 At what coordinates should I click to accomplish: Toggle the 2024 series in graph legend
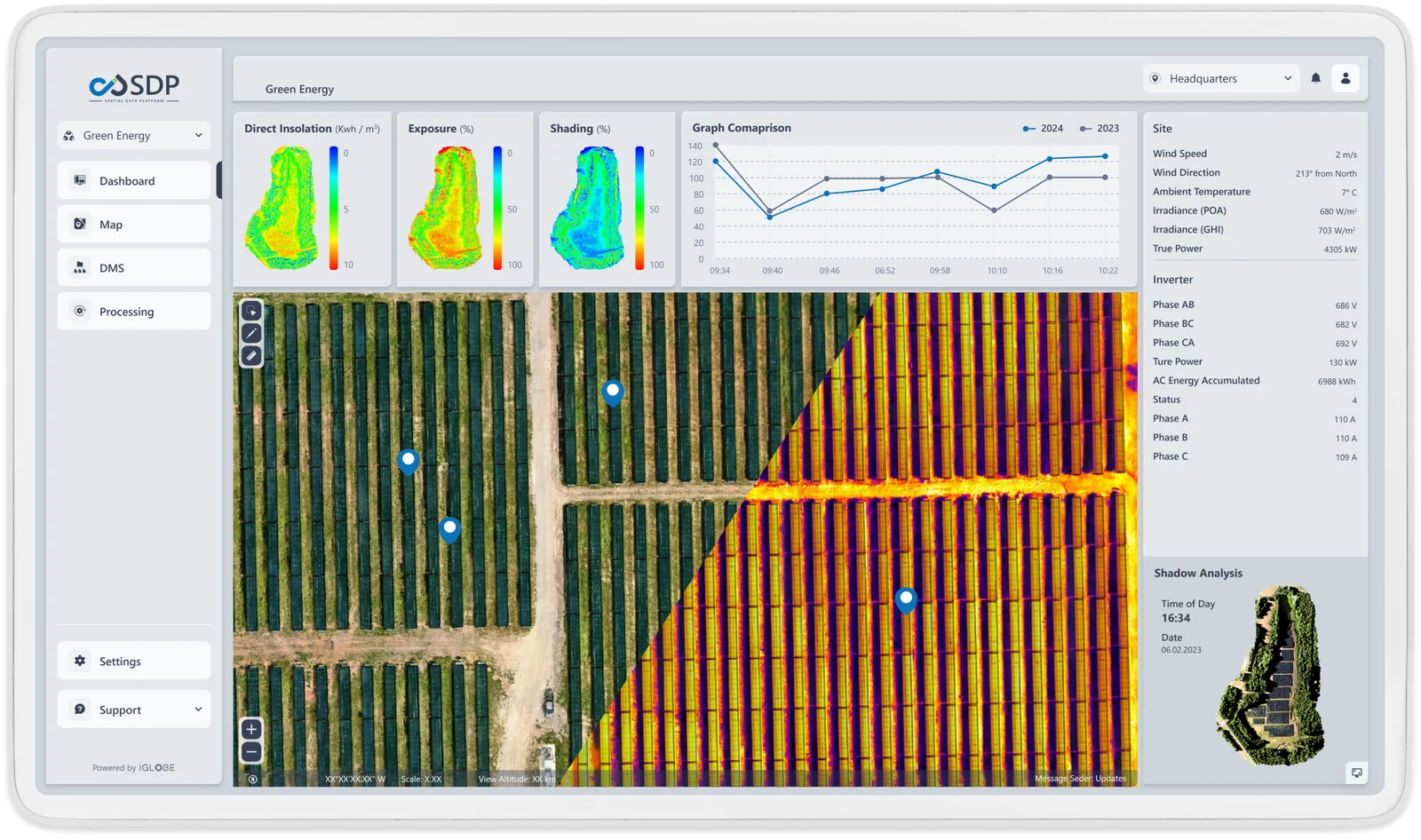(x=1043, y=129)
